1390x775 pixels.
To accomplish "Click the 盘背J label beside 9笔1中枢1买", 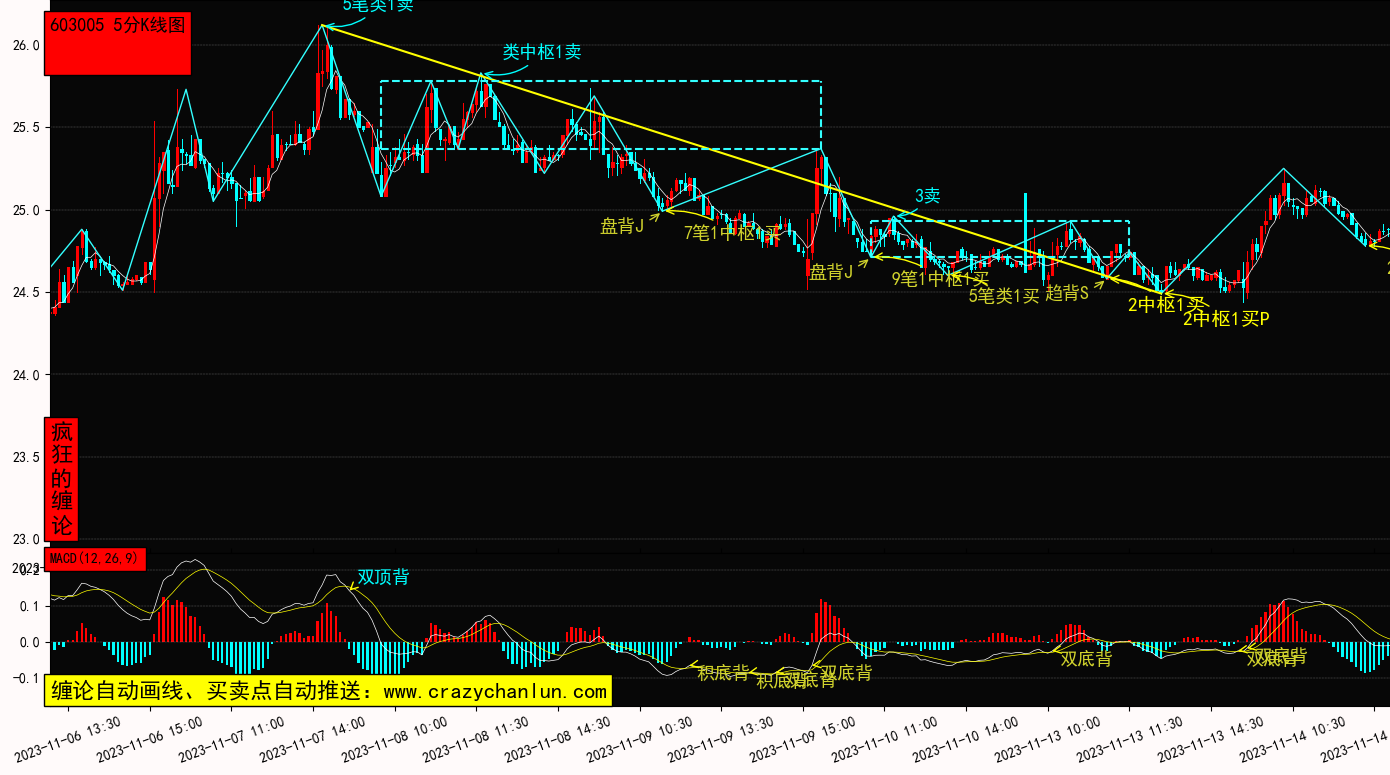I will pyautogui.click(x=831, y=272).
